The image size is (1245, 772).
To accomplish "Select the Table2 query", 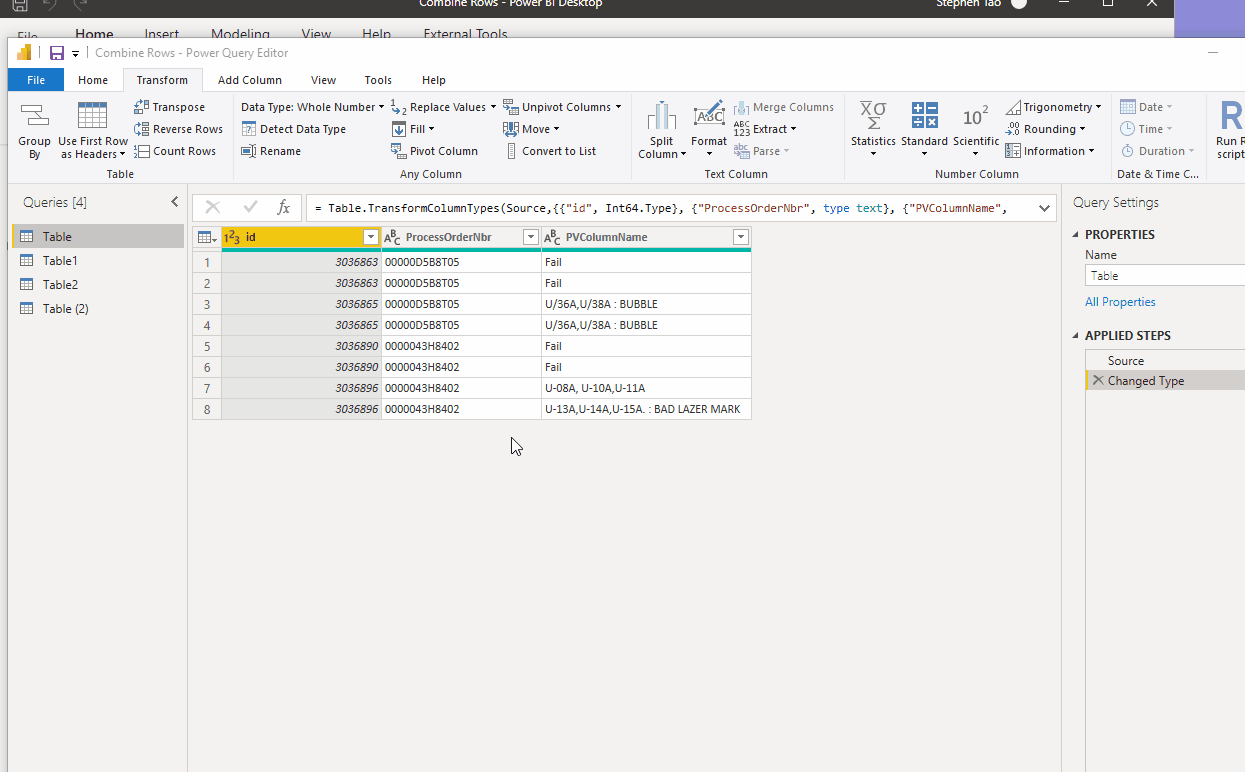I will [x=98, y=285].
